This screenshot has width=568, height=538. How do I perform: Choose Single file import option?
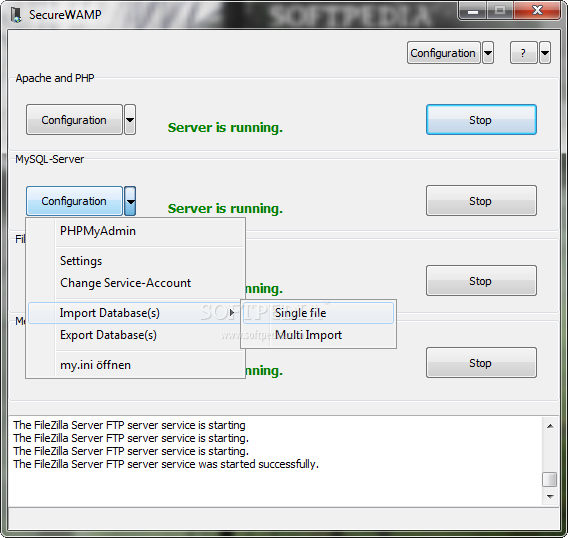click(x=318, y=313)
